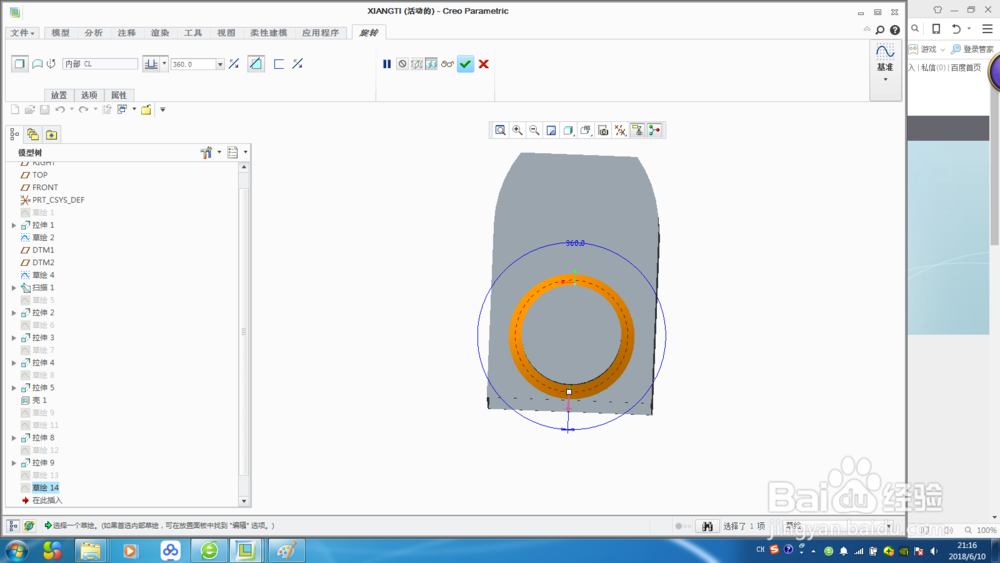Open quick access toolbar customize arrow
Image resolution: width=1000 pixels, height=563 pixels.
pos(163,110)
